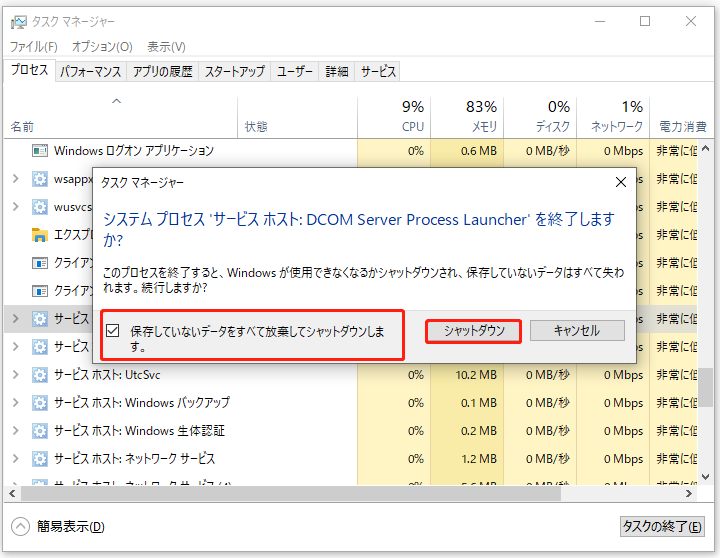This screenshot has height=558, width=720.
Task: Expand サービス ホスト: Windows 生体認証 group
Action: tap(16, 431)
